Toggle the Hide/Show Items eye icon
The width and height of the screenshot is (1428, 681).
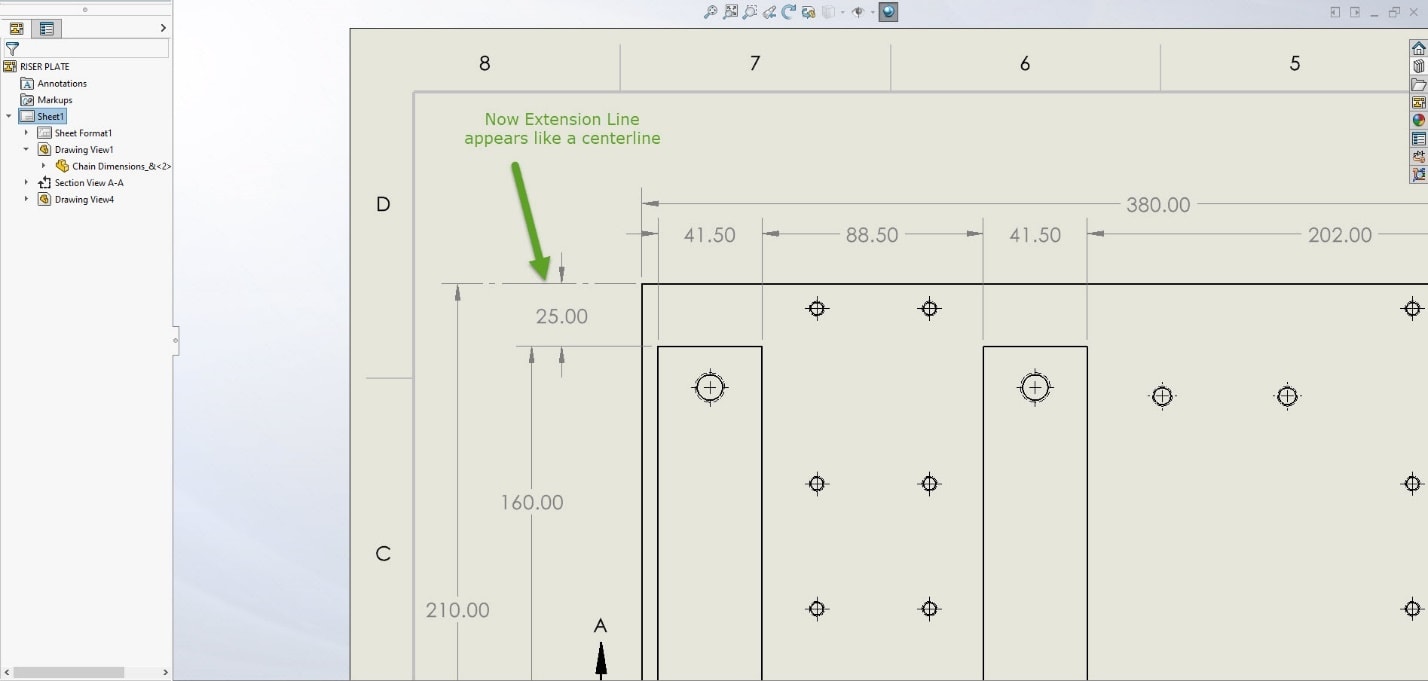pos(858,11)
